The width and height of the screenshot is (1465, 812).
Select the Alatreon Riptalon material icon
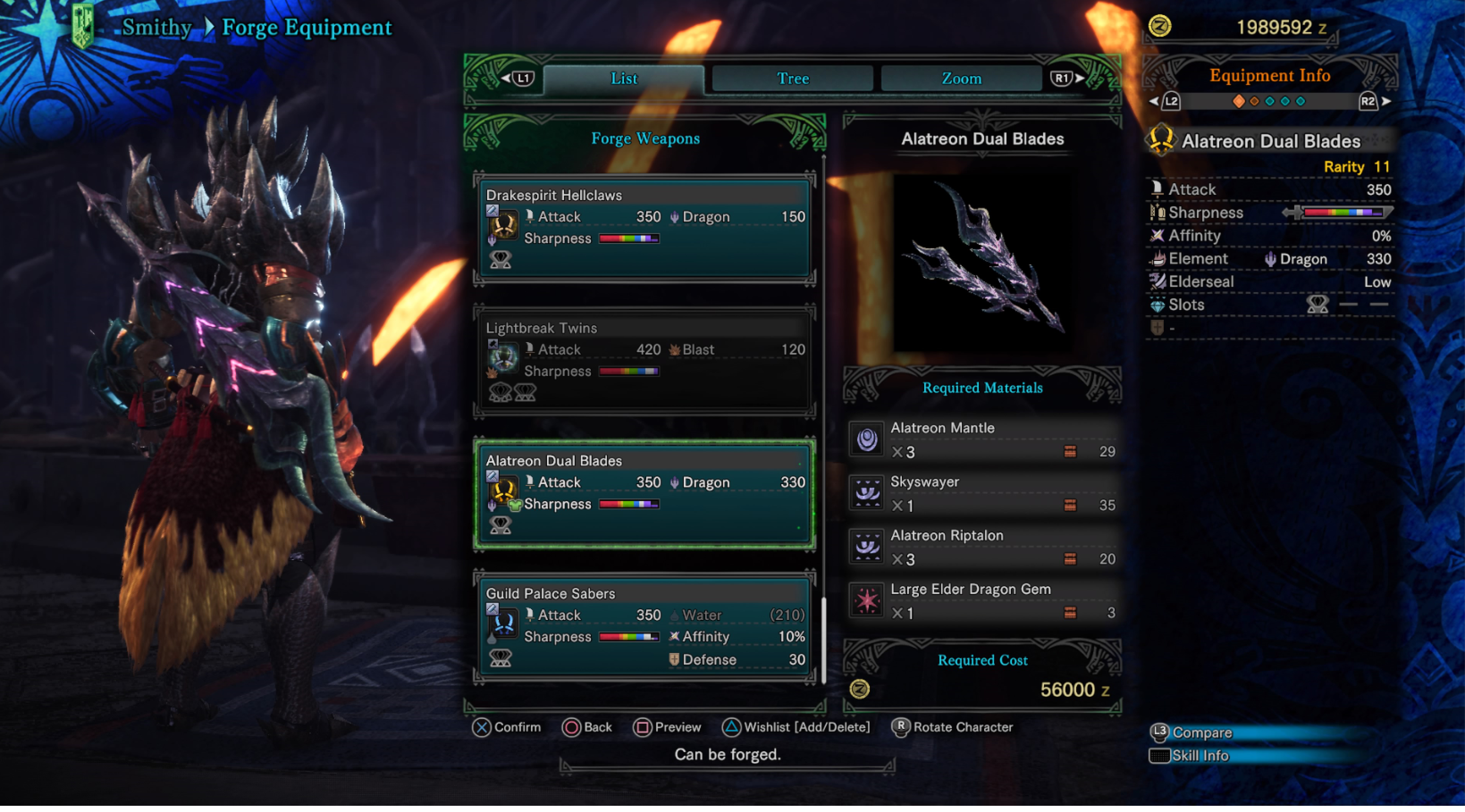866,546
